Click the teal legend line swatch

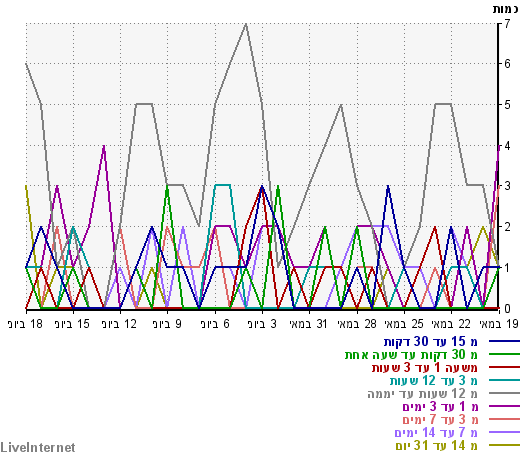point(504,380)
